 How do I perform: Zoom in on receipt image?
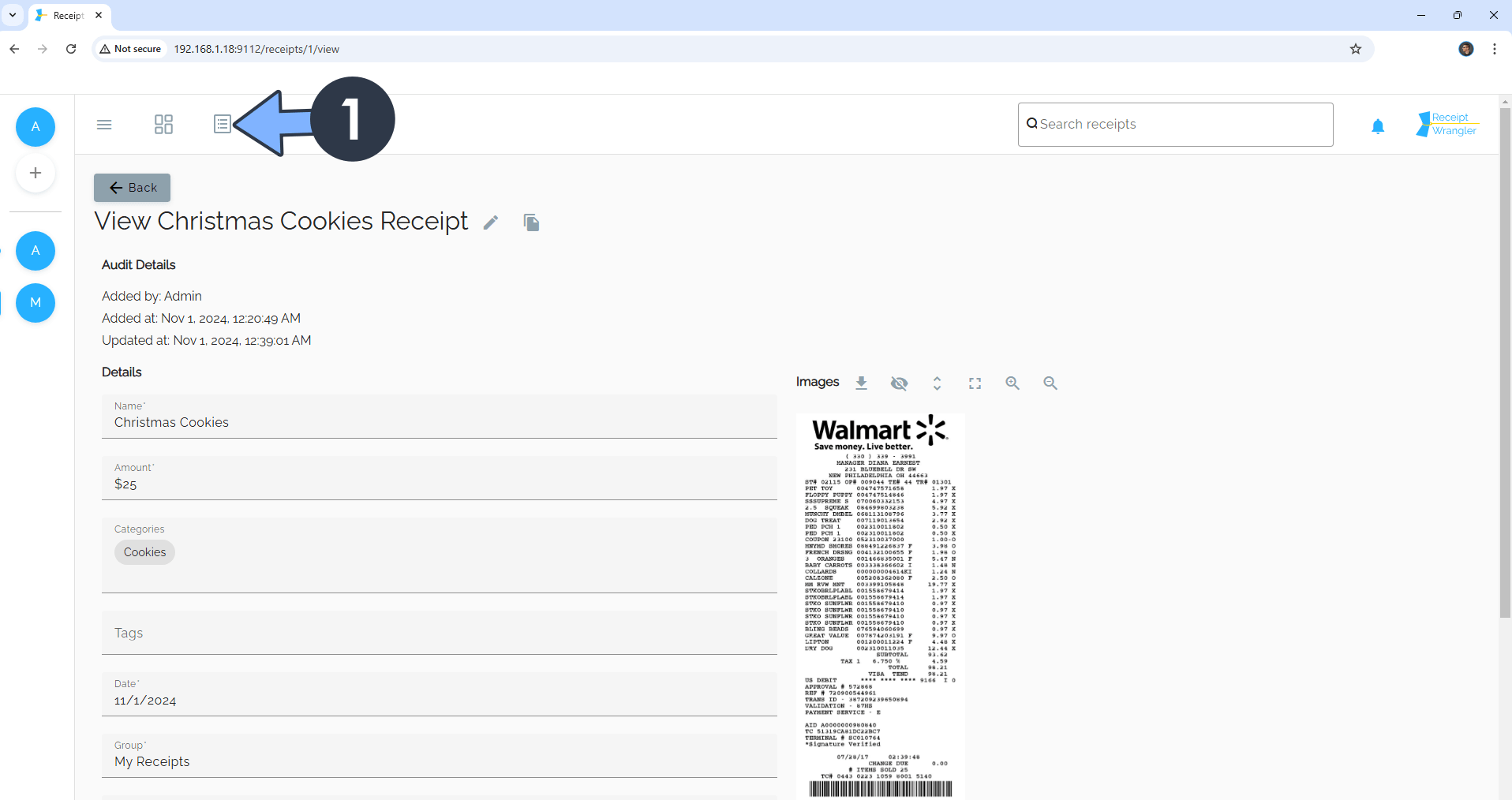click(x=1012, y=383)
